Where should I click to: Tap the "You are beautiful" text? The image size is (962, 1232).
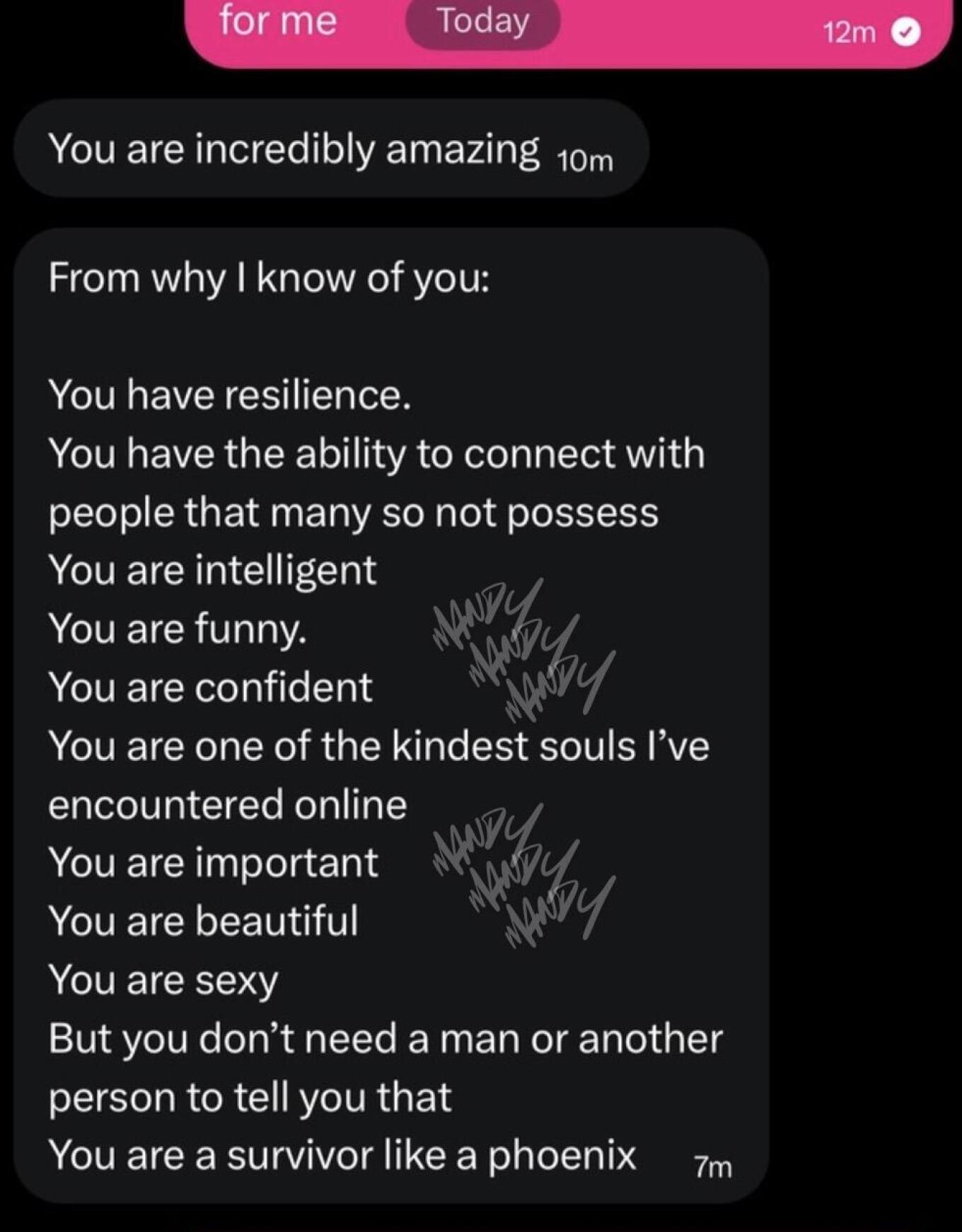pos(203,921)
